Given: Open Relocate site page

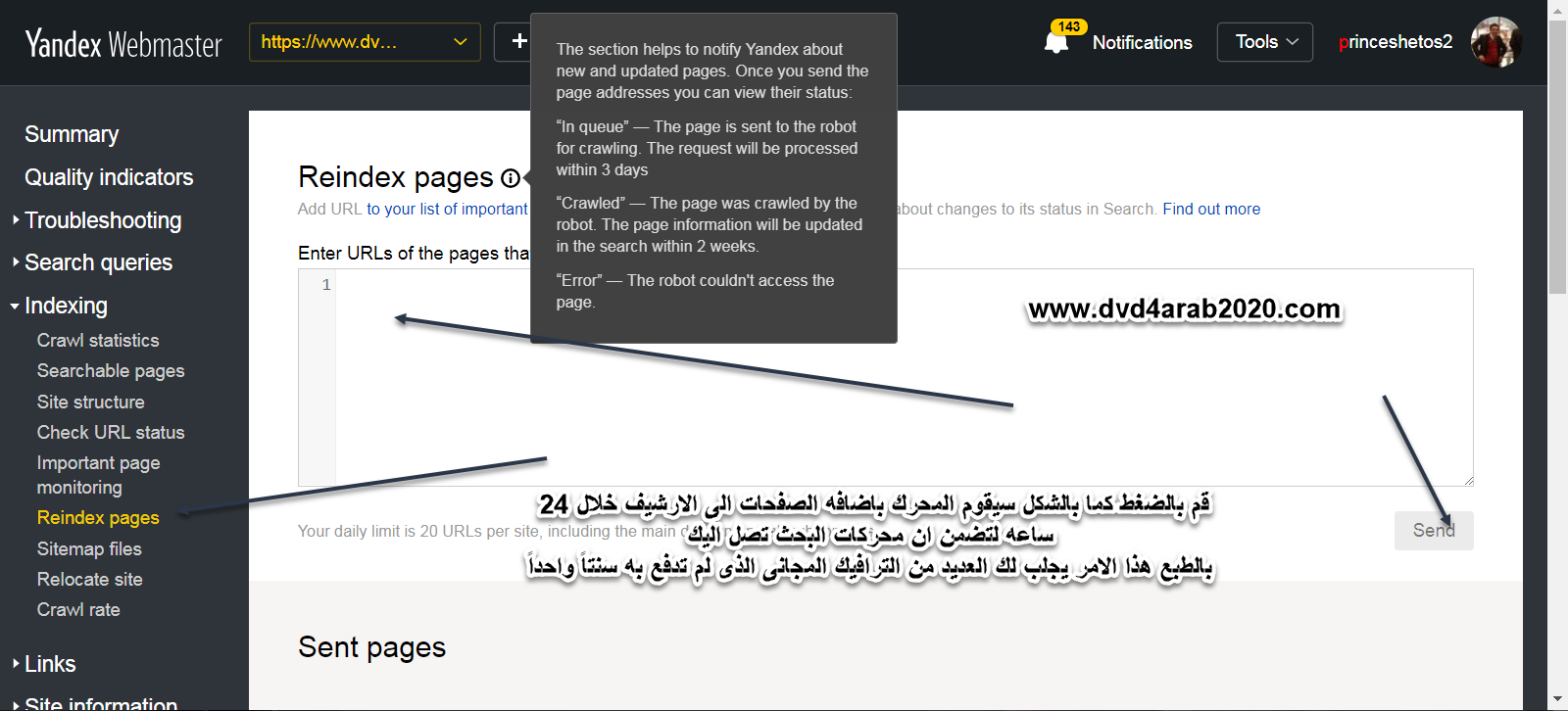Looking at the screenshot, I should [89, 579].
